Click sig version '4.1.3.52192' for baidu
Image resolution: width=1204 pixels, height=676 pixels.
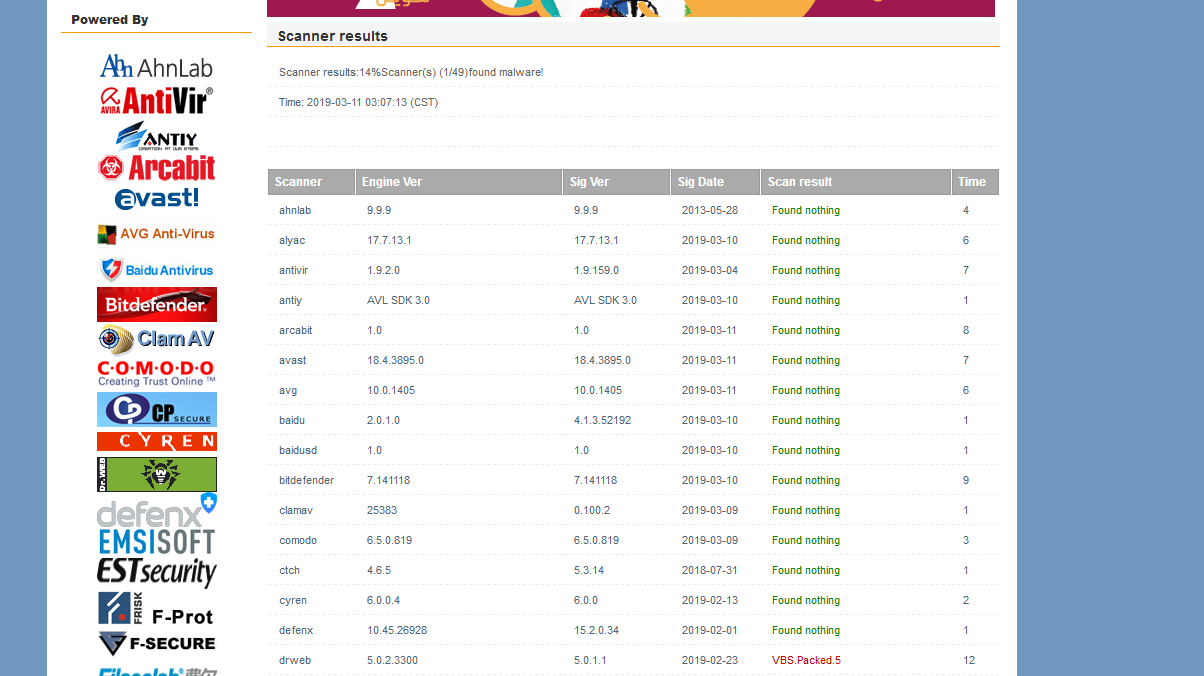tap(602, 420)
